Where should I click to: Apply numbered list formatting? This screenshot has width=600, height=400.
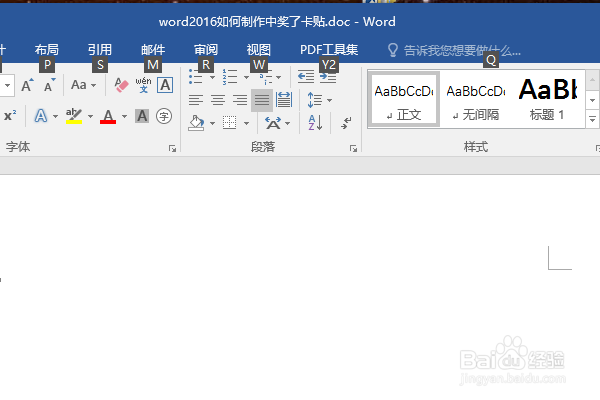point(230,77)
